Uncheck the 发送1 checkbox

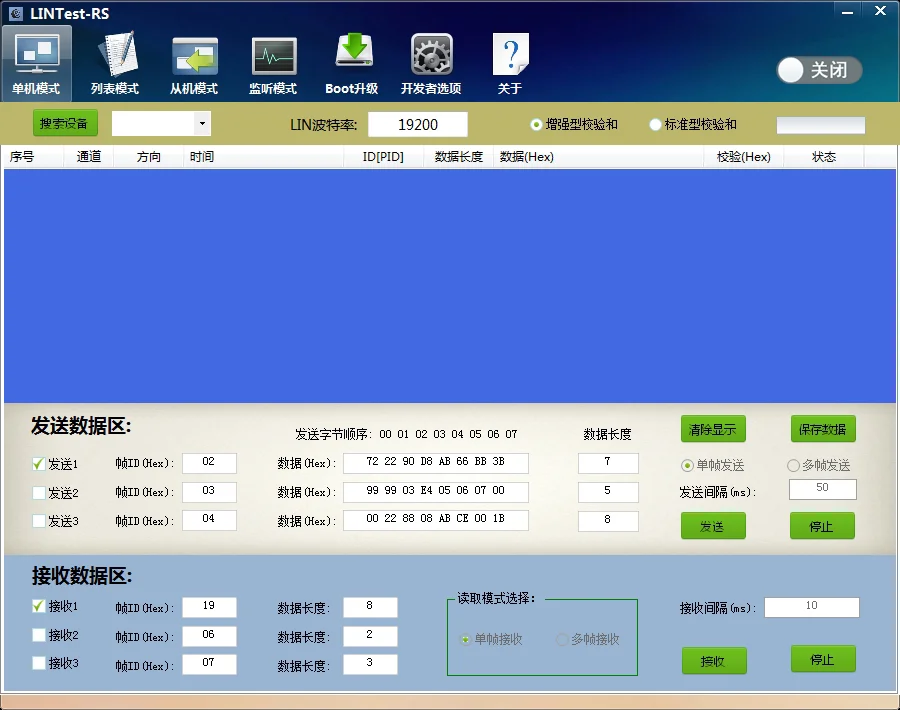[39, 464]
